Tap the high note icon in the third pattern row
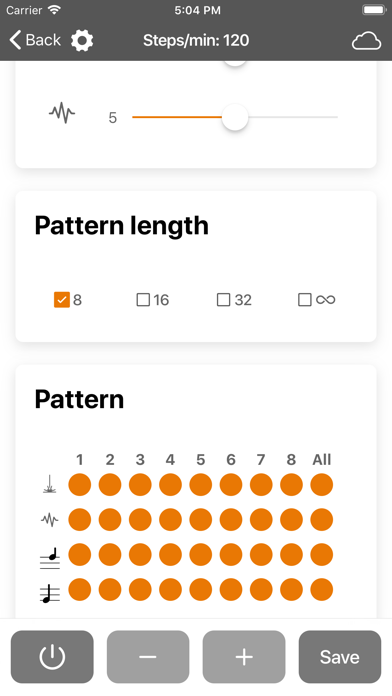The height and width of the screenshot is (696, 392). [x=50, y=558]
